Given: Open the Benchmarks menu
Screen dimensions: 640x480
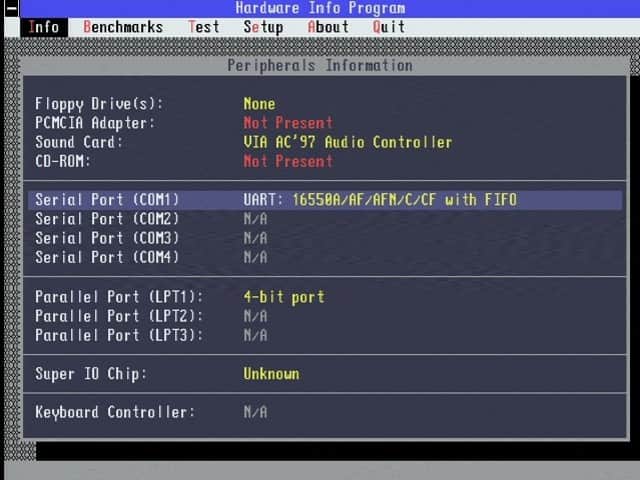Looking at the screenshot, I should 123,27.
